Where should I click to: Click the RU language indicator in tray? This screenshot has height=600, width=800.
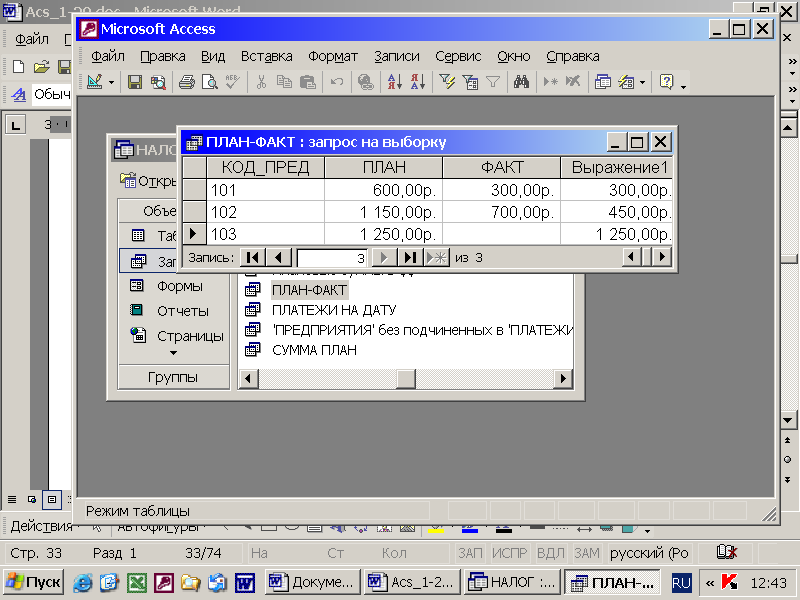coord(681,583)
